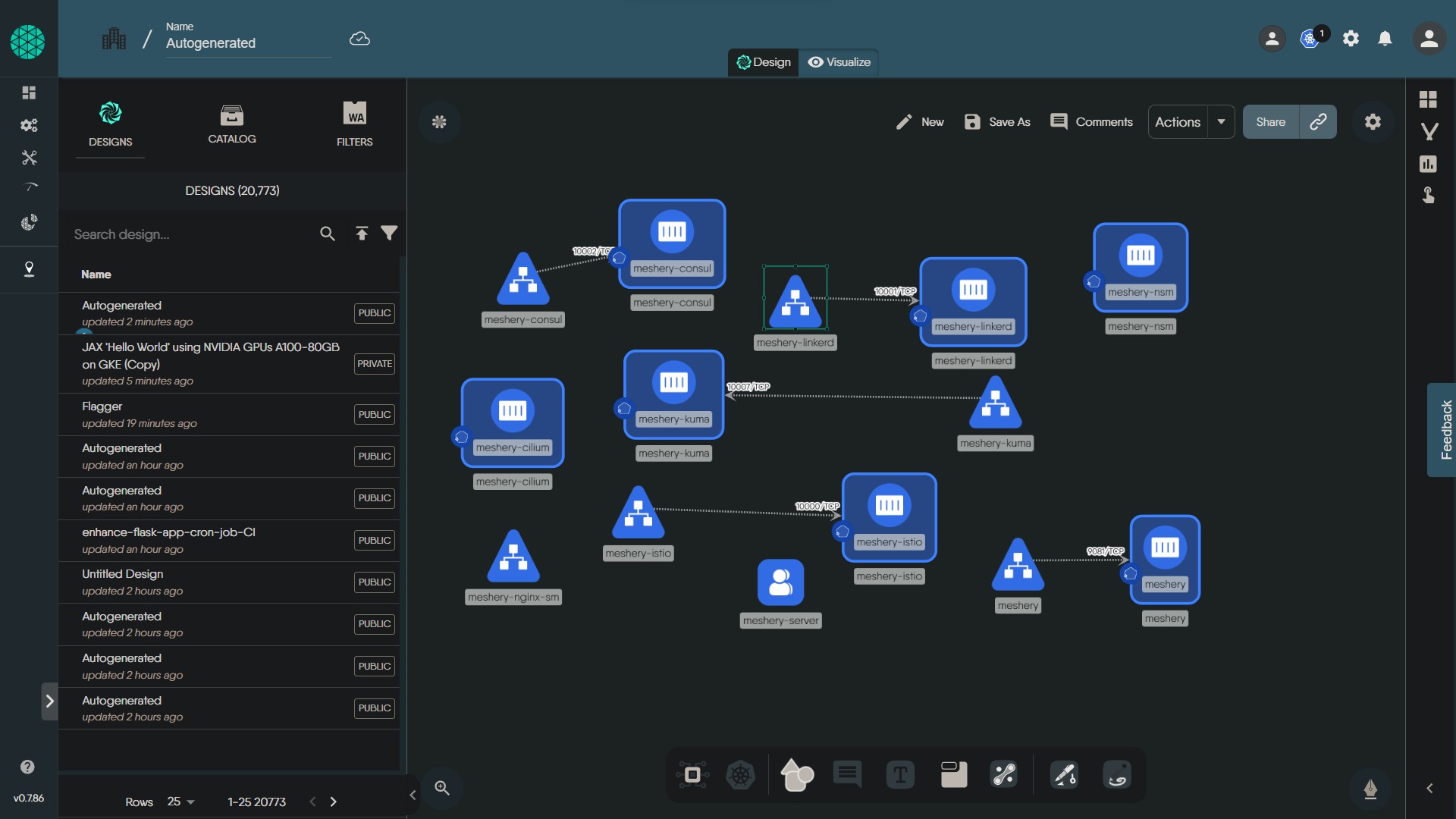Click the Share button
Viewport: 1456px width, 819px height.
pyautogui.click(x=1271, y=122)
